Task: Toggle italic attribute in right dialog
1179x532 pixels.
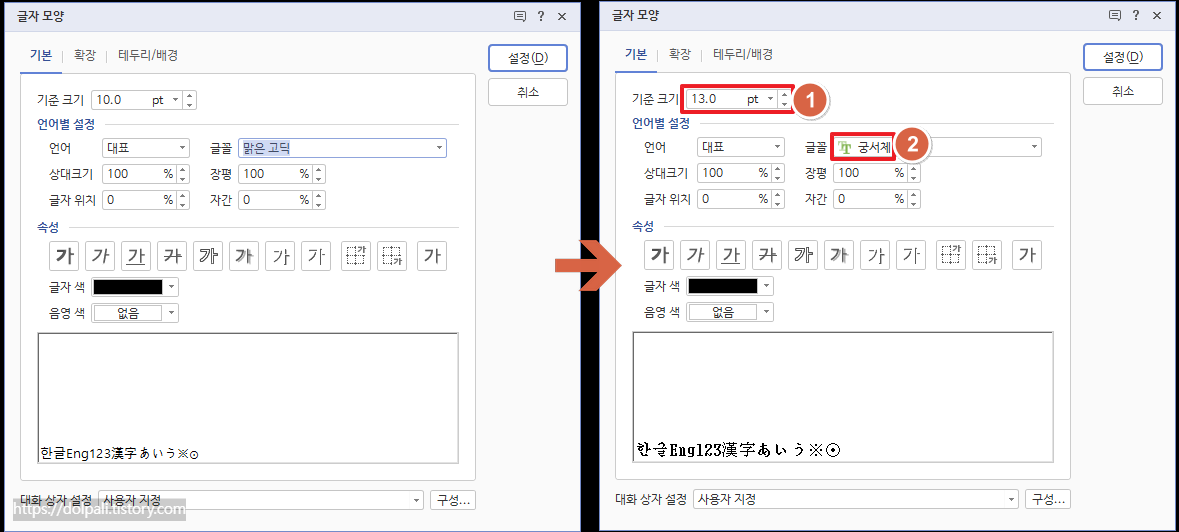Action: (694, 255)
